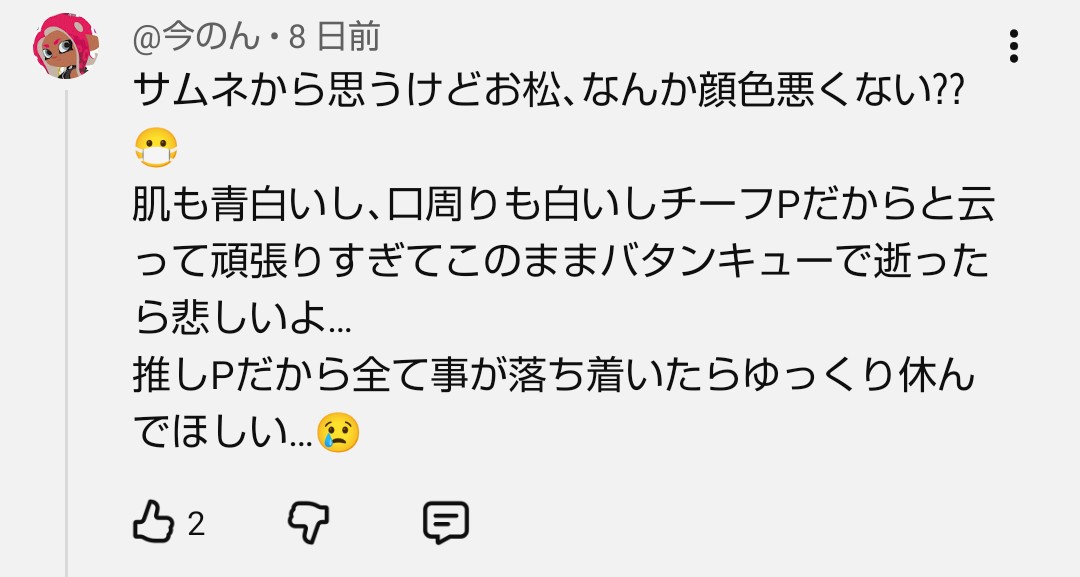Click the mask-wearing face emoji
Viewport: 1080px width, 577px height.
(x=156, y=148)
